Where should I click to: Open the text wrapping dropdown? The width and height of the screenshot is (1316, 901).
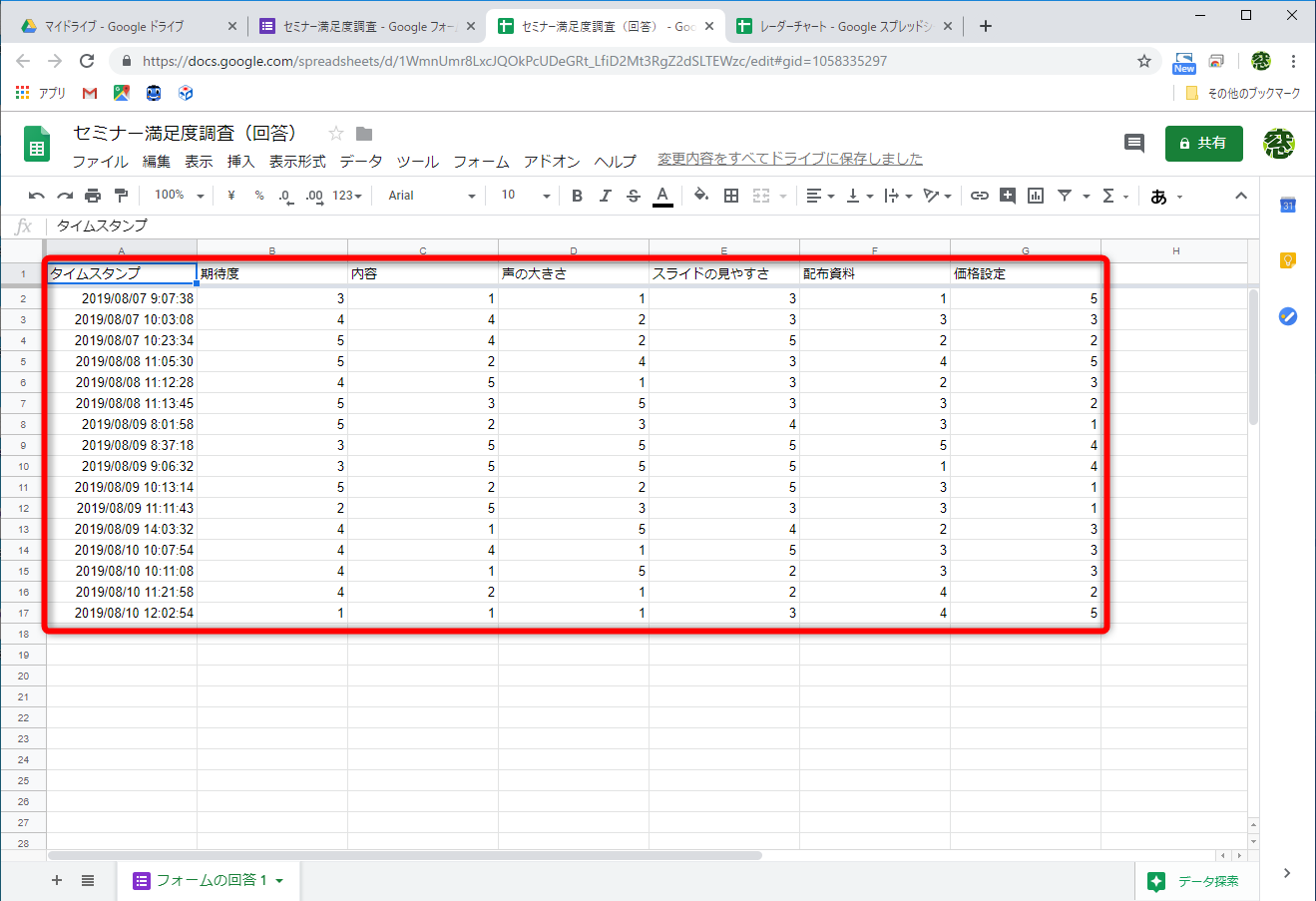[898, 196]
